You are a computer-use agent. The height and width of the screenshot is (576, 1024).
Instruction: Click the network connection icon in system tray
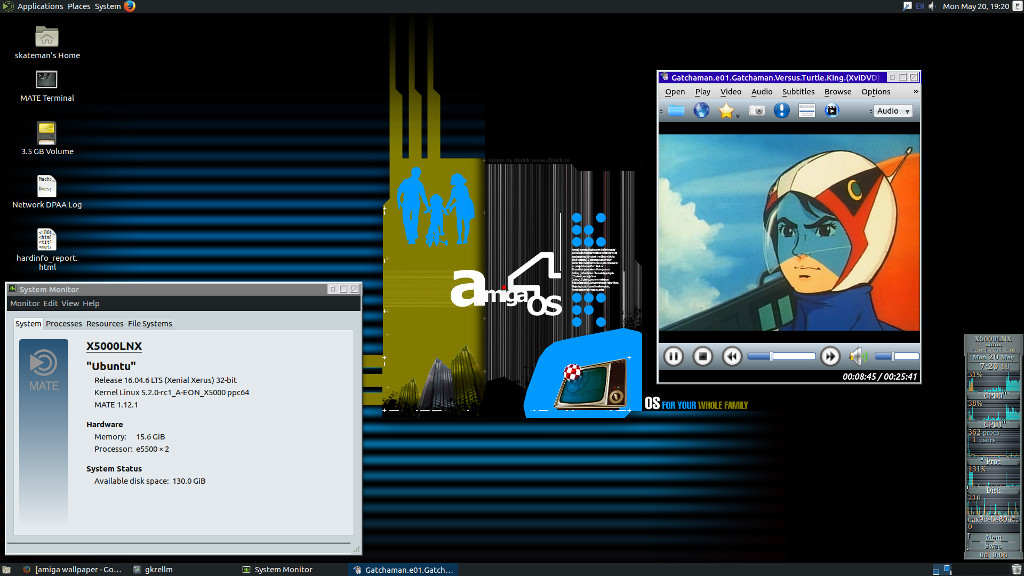pyautogui.click(x=907, y=7)
